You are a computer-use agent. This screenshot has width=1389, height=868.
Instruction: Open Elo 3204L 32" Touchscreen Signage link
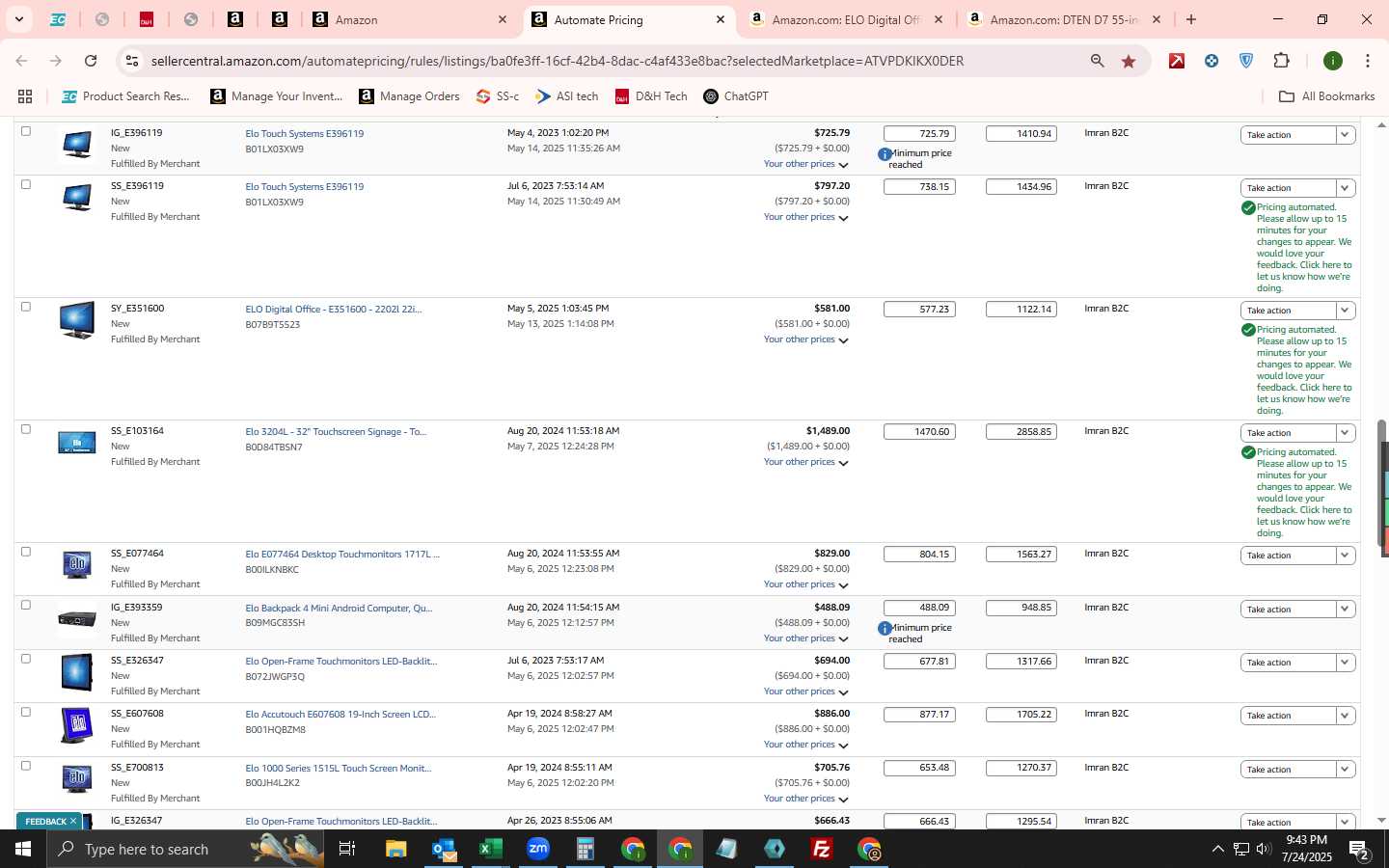point(336,432)
